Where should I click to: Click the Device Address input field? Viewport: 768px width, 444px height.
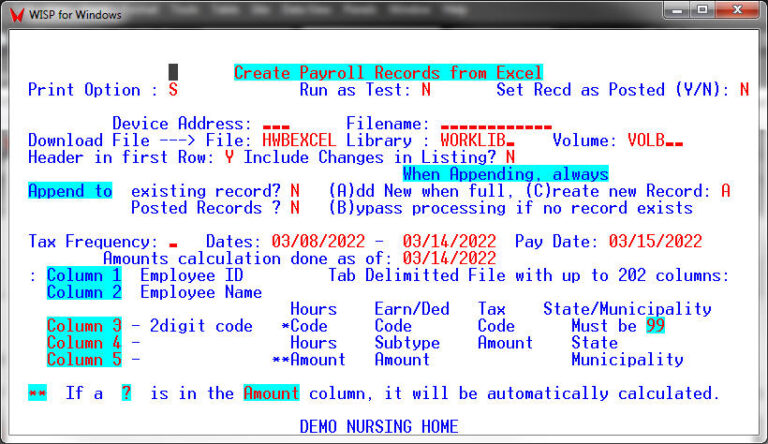[275, 124]
